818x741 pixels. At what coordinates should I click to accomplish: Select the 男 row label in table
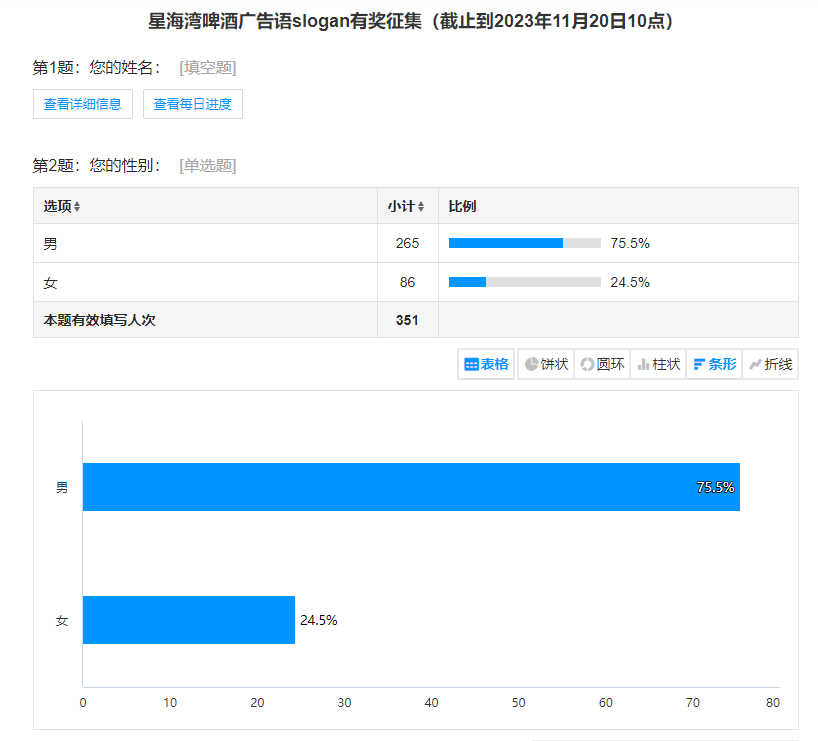[50, 244]
